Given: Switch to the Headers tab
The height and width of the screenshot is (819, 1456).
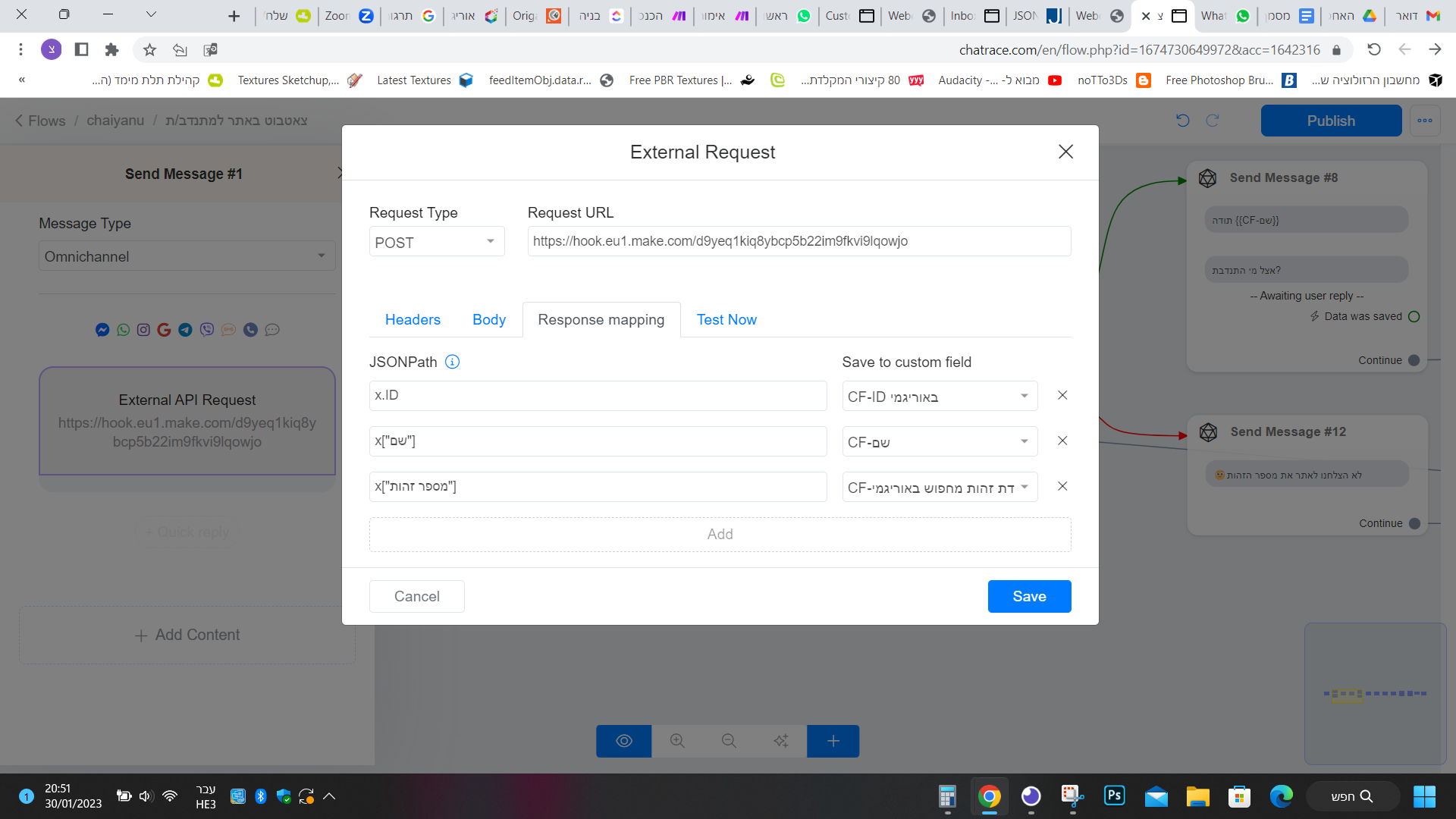Looking at the screenshot, I should [413, 319].
